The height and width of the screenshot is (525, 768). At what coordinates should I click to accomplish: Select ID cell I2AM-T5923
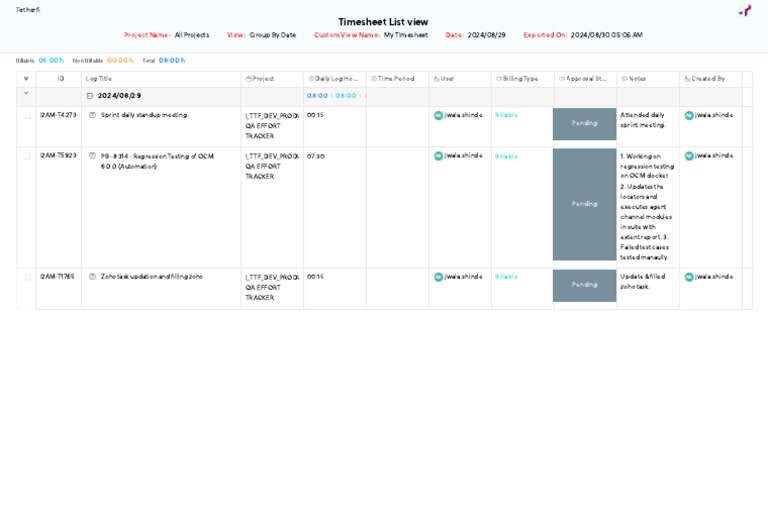tap(58, 156)
